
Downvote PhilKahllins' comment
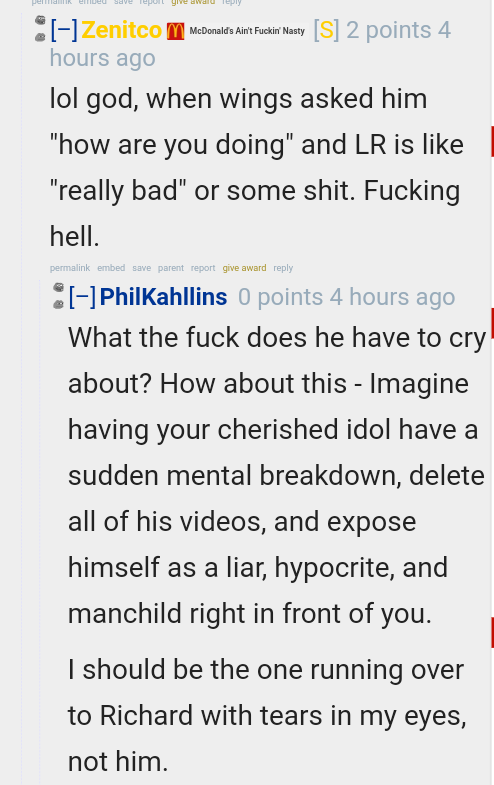pyautogui.click(x=59, y=304)
